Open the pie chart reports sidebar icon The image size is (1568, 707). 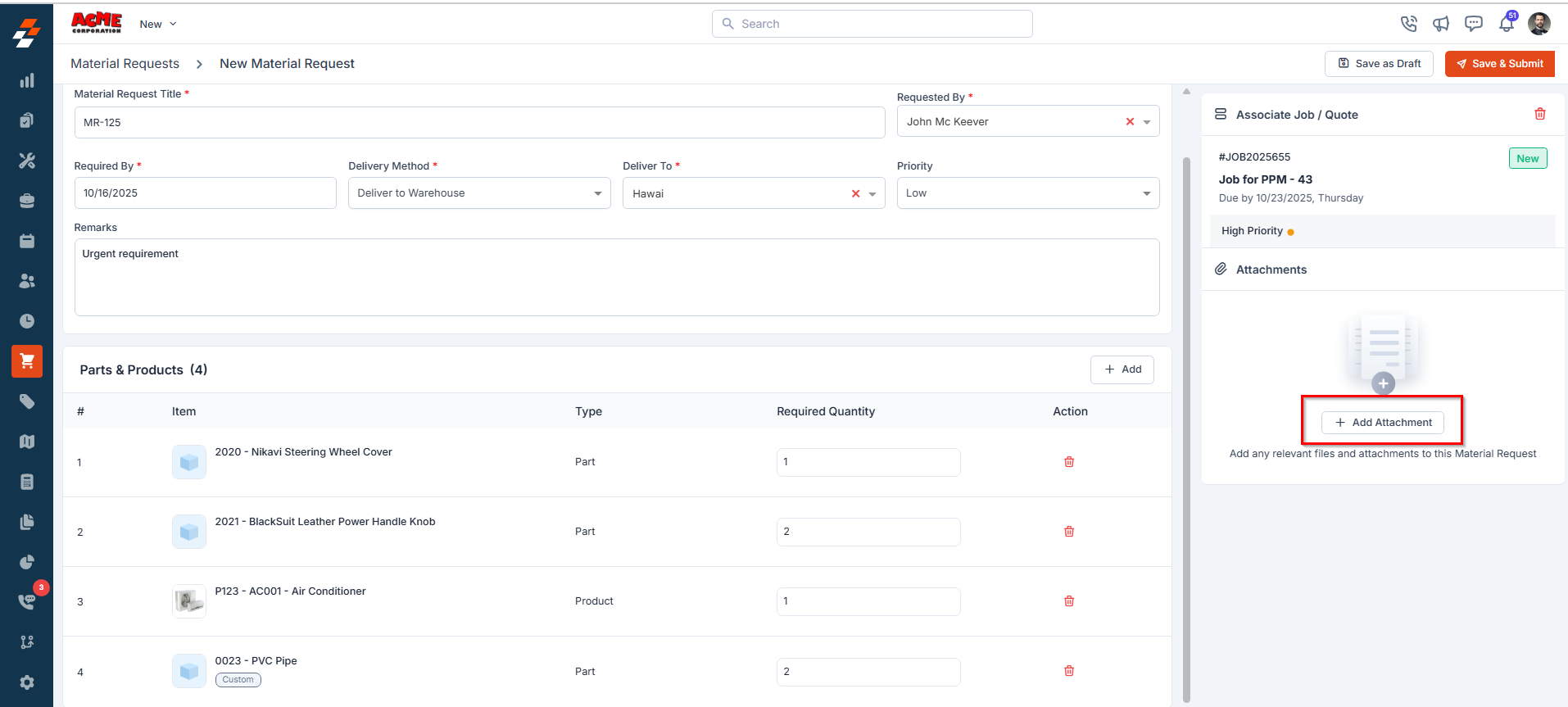pos(27,562)
